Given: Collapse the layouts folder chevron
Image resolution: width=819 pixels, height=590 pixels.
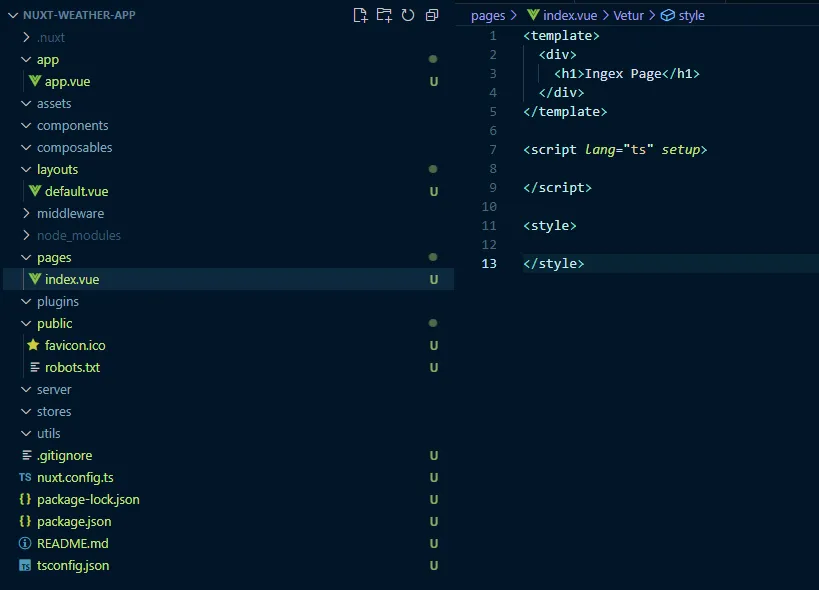Looking at the screenshot, I should click(x=26, y=169).
